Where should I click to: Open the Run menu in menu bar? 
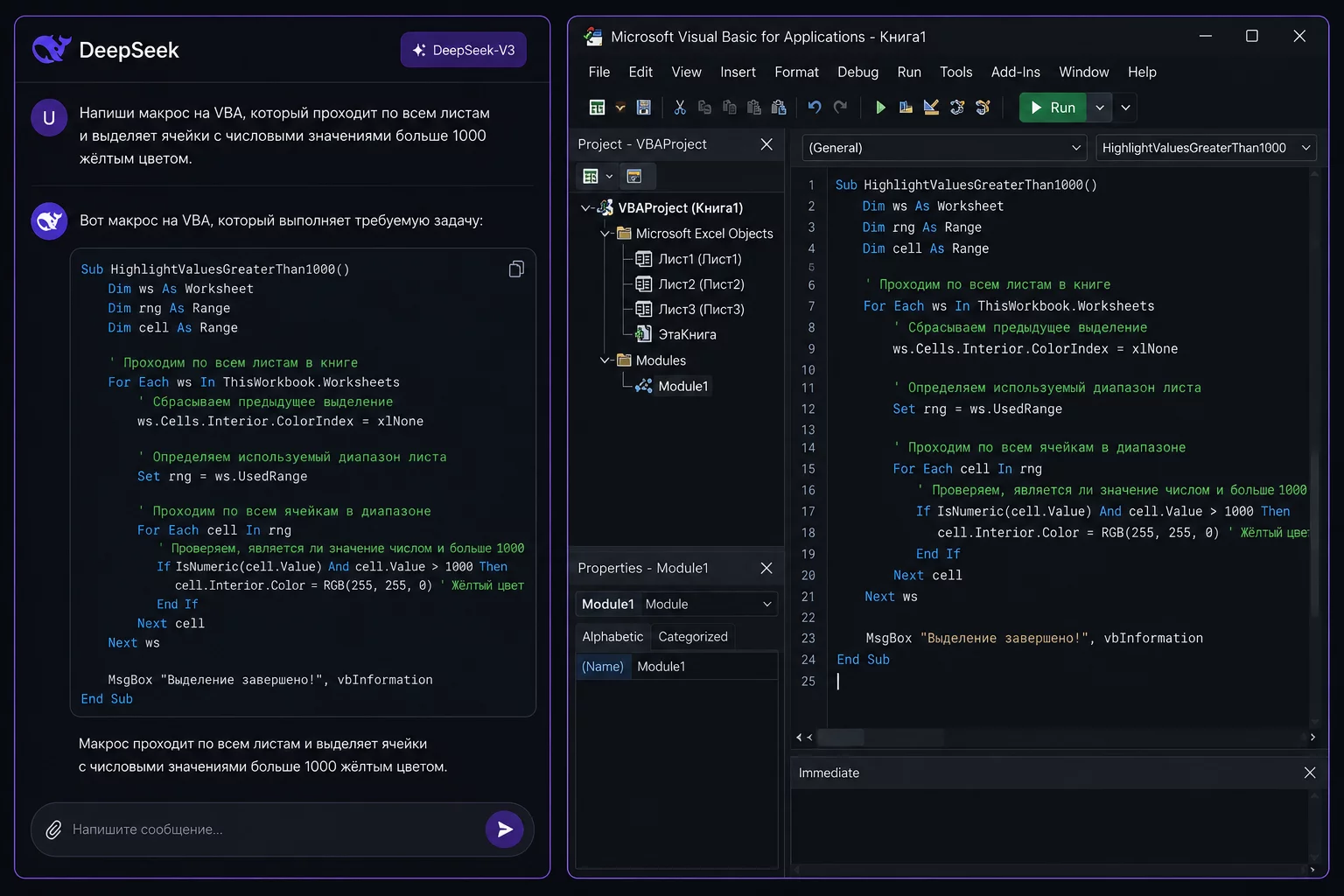909,73
